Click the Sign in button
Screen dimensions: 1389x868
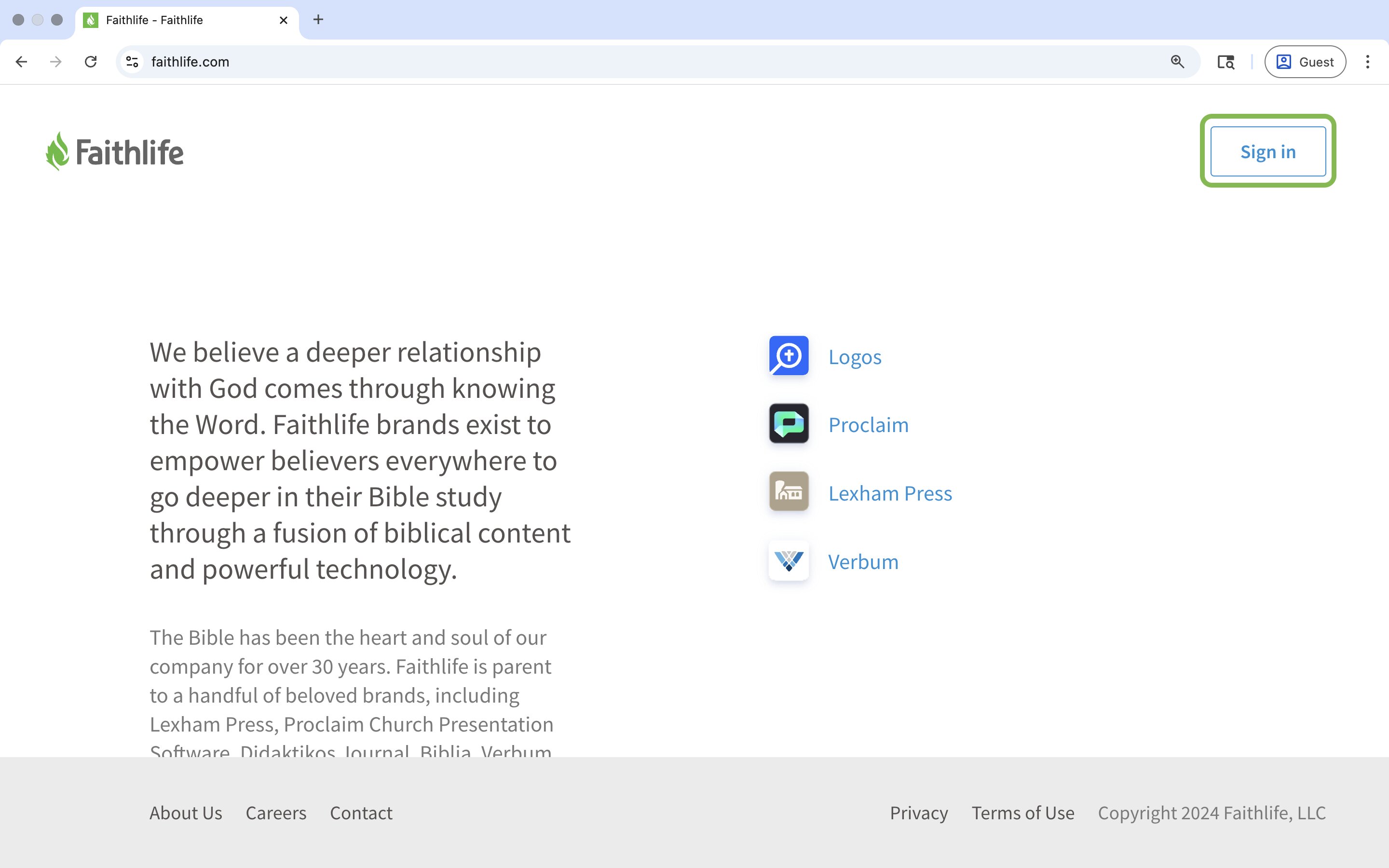coord(1268,151)
